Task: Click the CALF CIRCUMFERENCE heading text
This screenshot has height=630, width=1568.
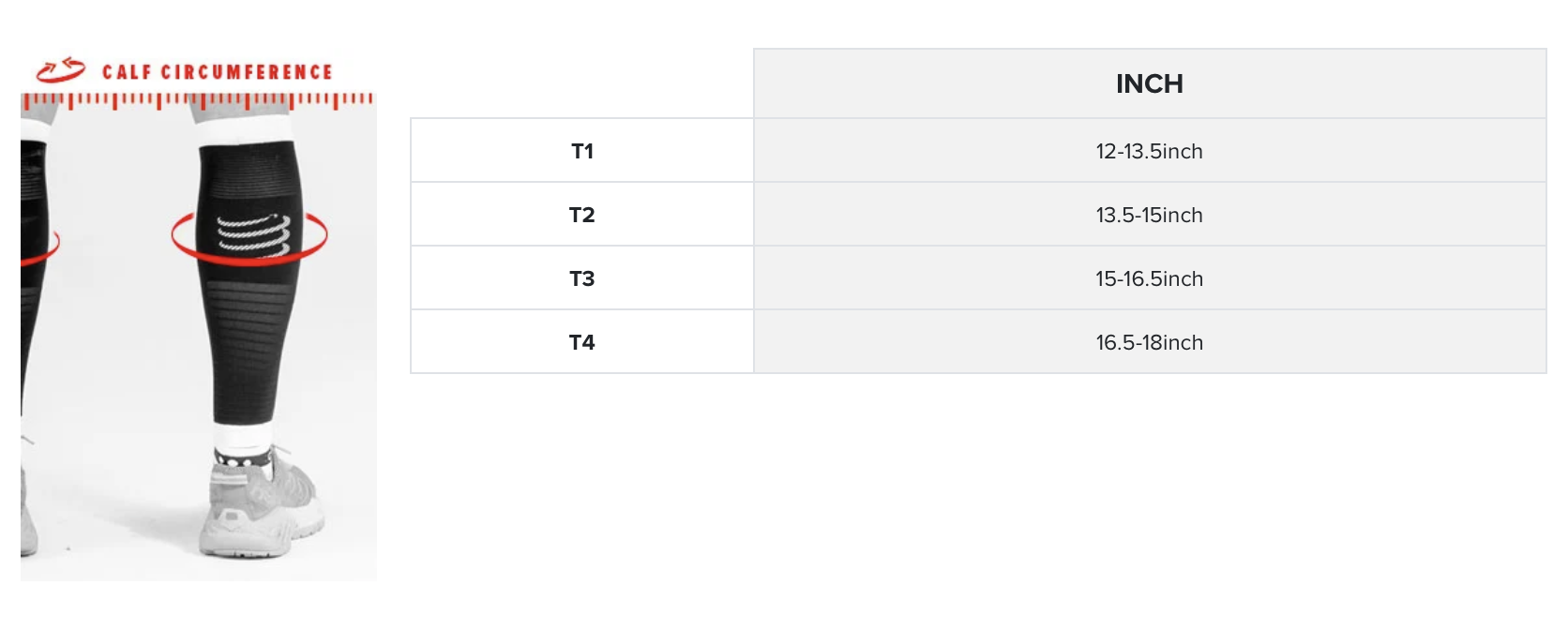Action: point(218,72)
